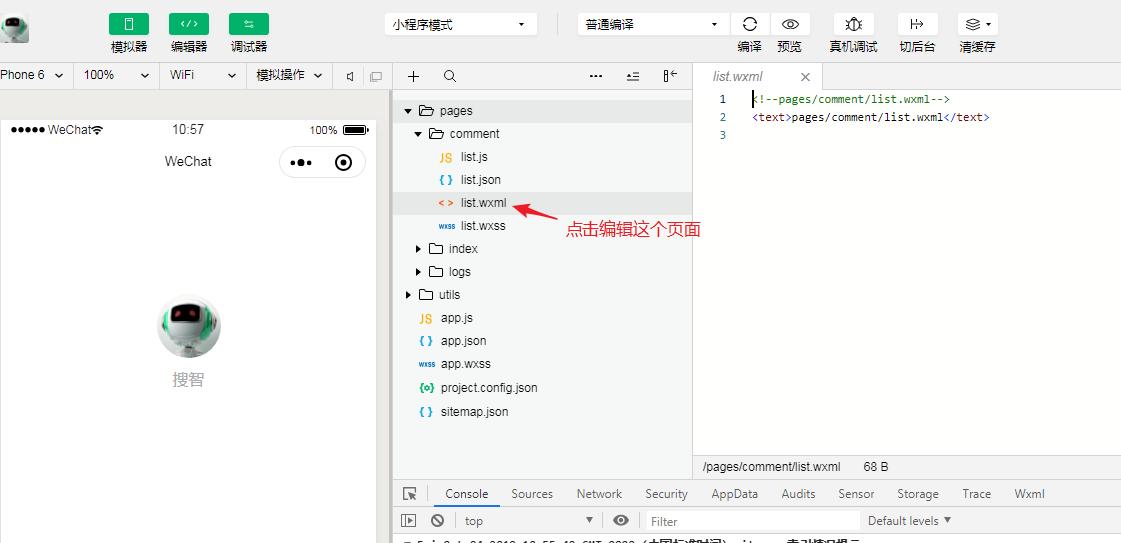The height and width of the screenshot is (543, 1121).
Task: Collapse the comment folder
Action: [x=418, y=134]
